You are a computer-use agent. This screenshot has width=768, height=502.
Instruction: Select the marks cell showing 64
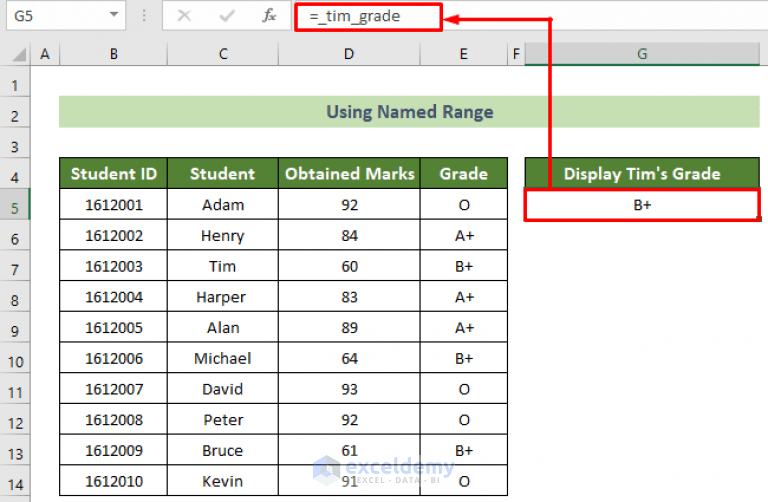tap(349, 358)
